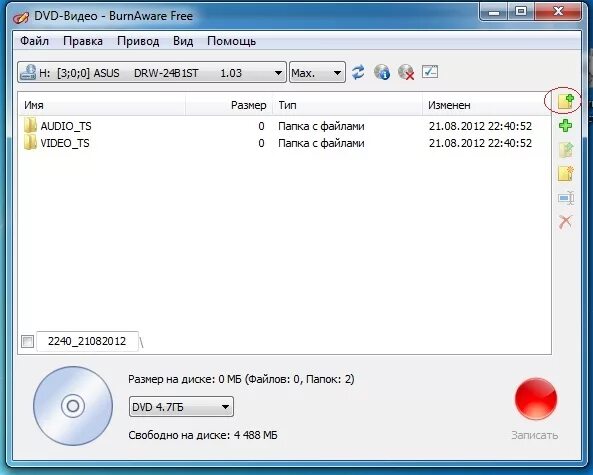The height and width of the screenshot is (475, 593).
Task: Click the drive icon in drive selector
Action: (x=28, y=72)
